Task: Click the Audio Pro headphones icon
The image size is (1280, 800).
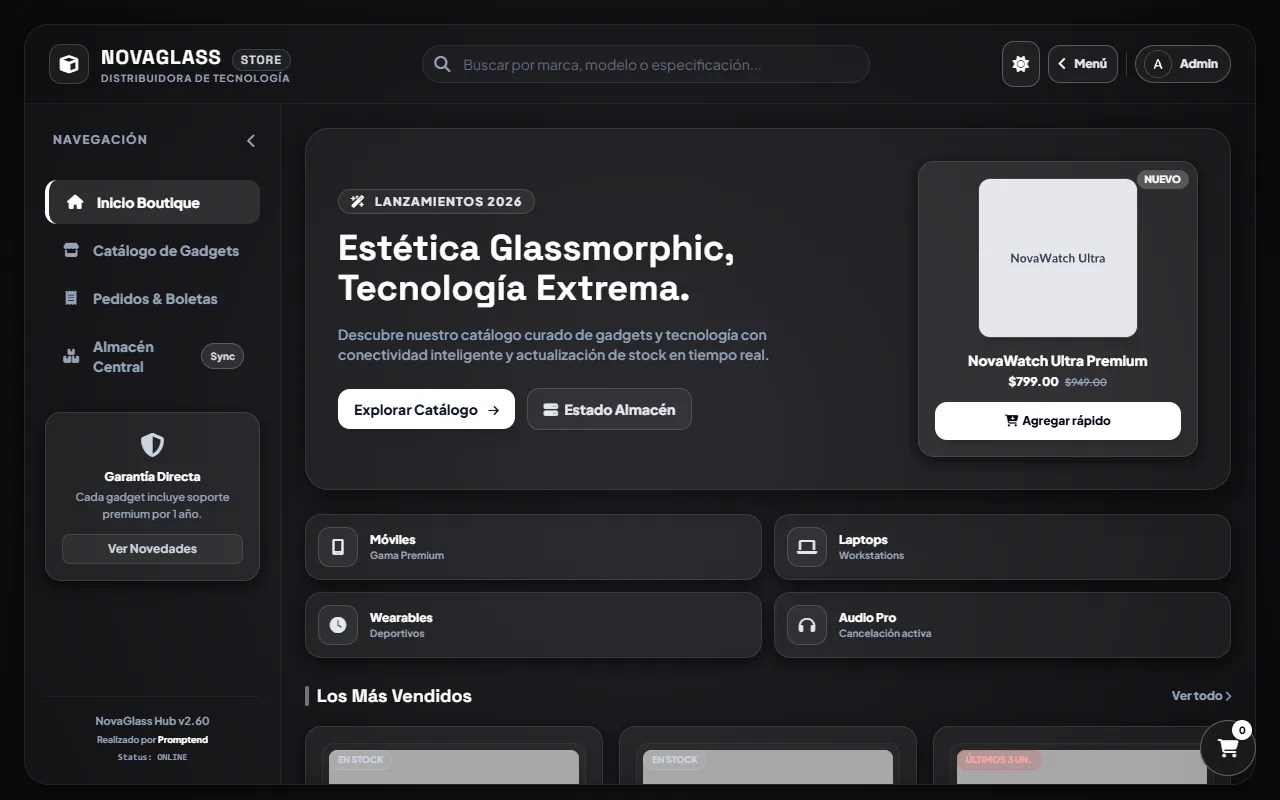Action: (x=807, y=625)
